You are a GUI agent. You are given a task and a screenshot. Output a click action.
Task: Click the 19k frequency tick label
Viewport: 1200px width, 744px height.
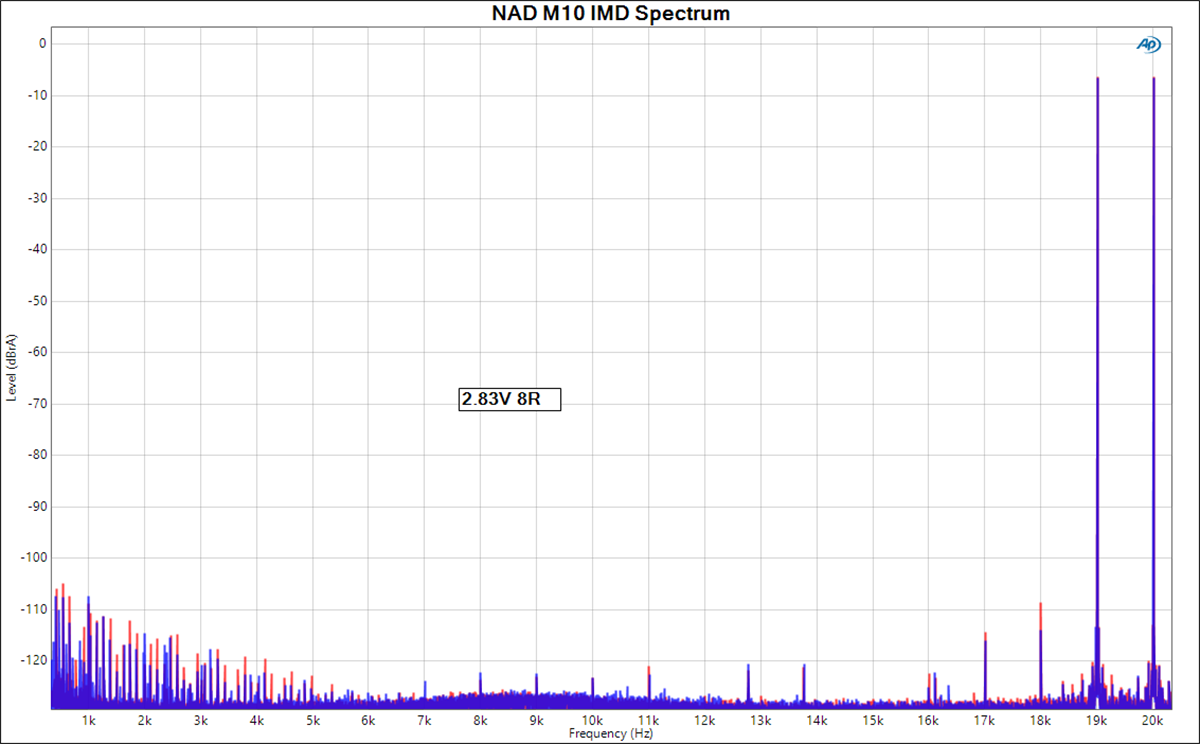(1097, 720)
